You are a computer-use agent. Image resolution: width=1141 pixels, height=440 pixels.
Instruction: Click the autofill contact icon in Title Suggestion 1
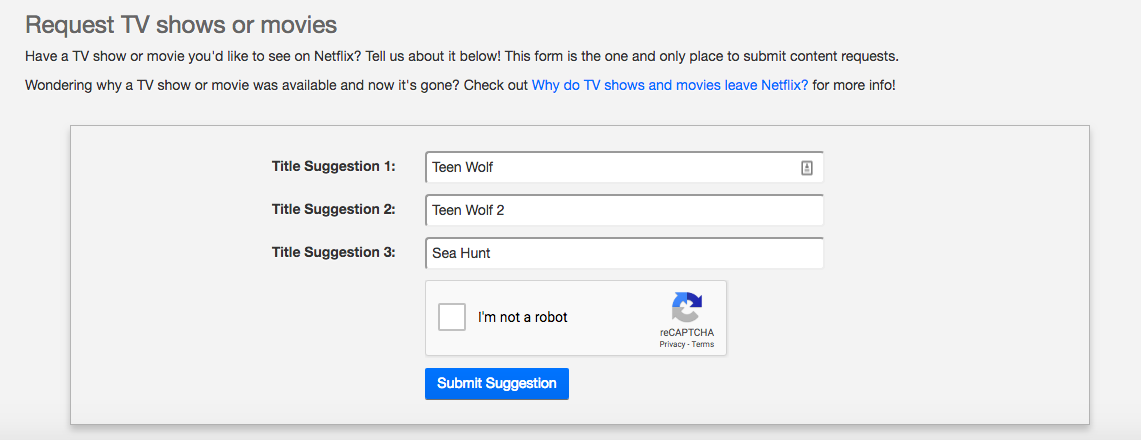(806, 168)
